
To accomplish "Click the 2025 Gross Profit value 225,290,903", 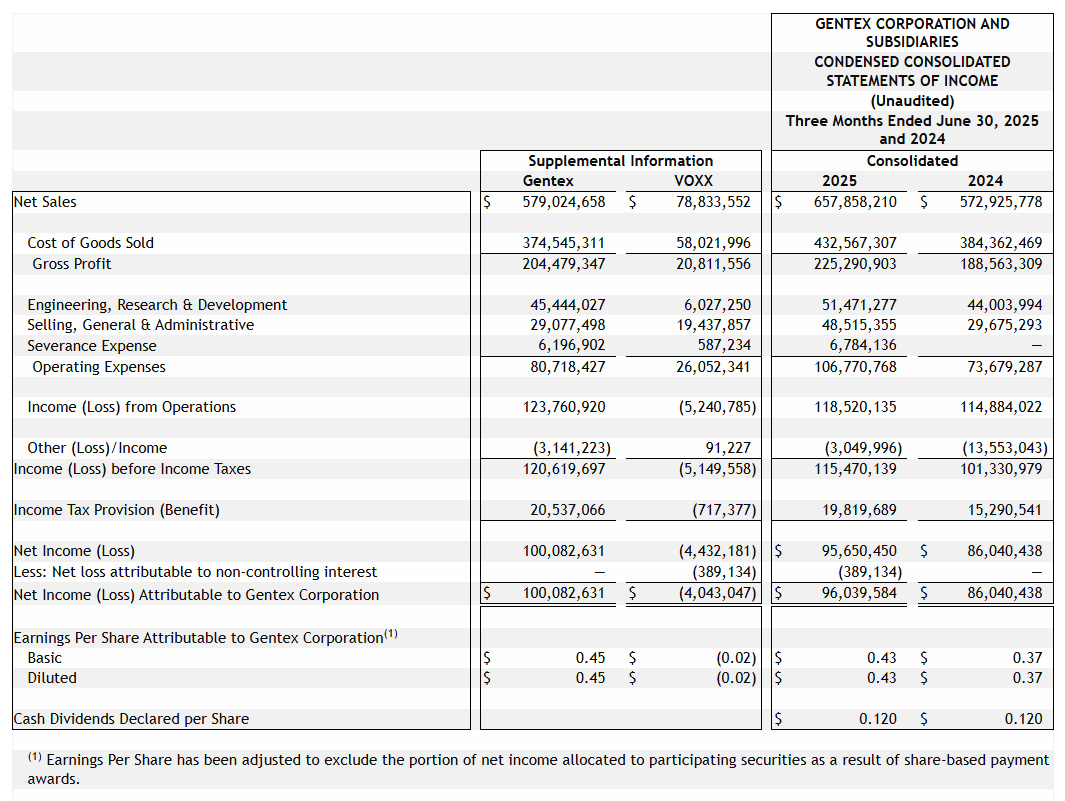I will click(x=855, y=264).
